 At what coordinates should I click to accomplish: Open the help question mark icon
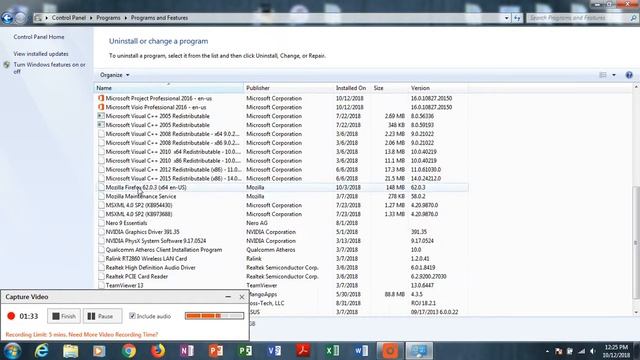coord(629,75)
